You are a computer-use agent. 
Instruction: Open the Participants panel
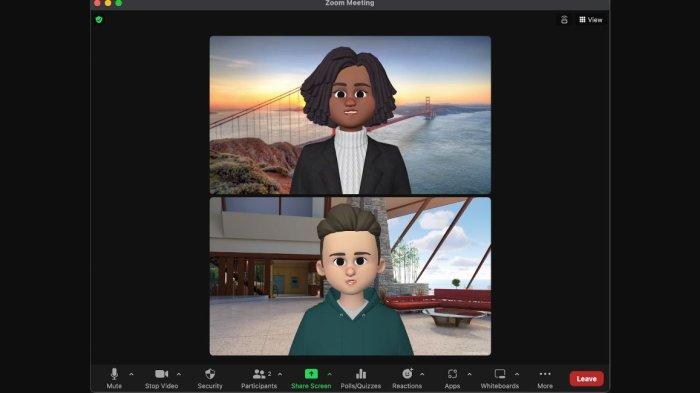point(259,378)
